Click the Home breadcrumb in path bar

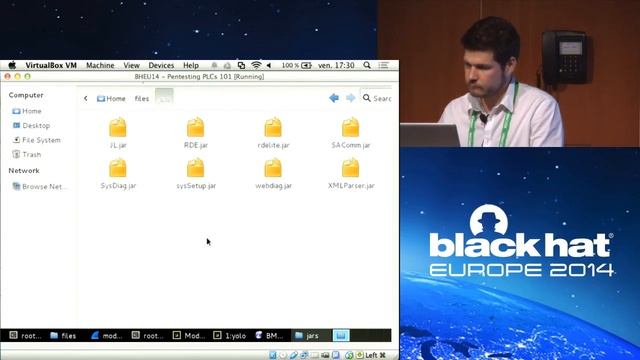point(111,98)
